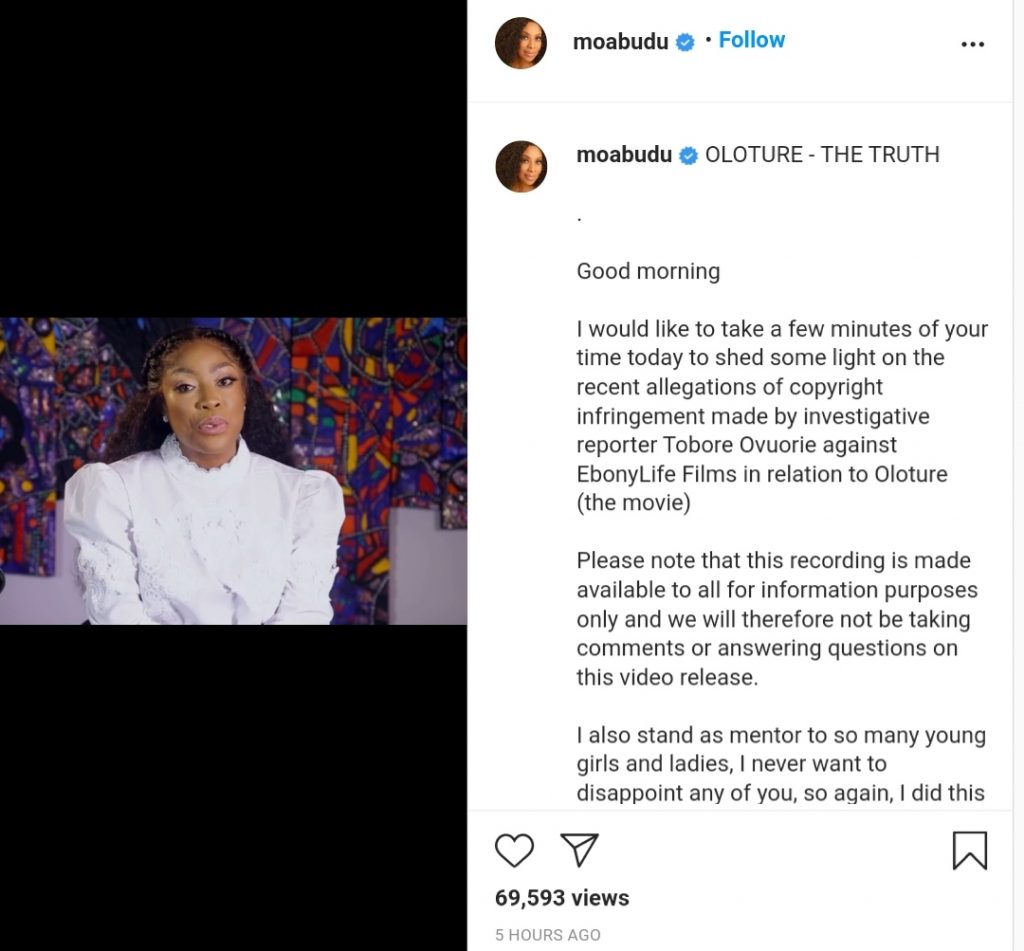
Task: Like the post with the heart icon
Action: pos(514,850)
